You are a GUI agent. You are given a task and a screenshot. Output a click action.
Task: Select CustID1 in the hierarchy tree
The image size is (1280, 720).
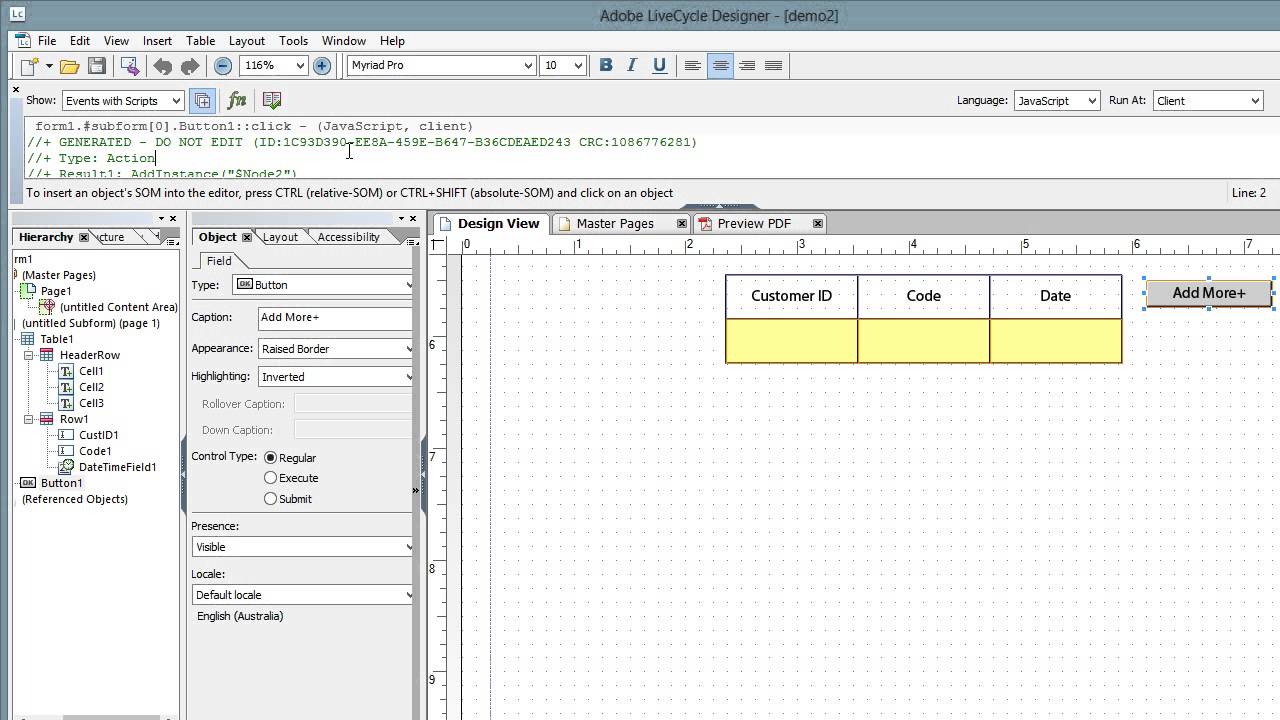coord(98,435)
